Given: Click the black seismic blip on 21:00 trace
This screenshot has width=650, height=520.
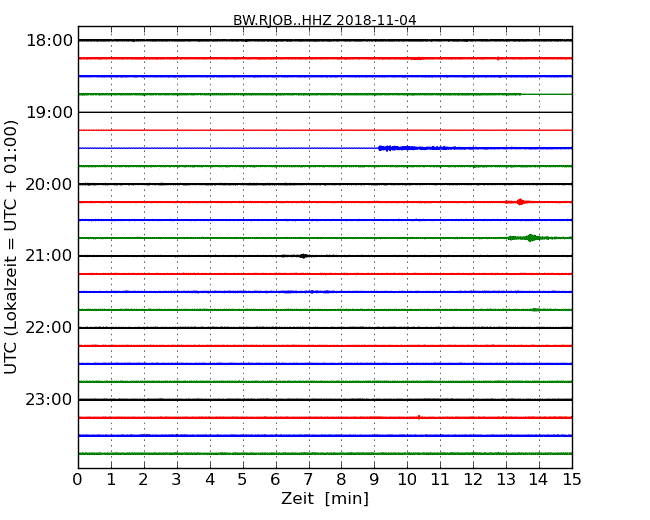Looking at the screenshot, I should (303, 256).
